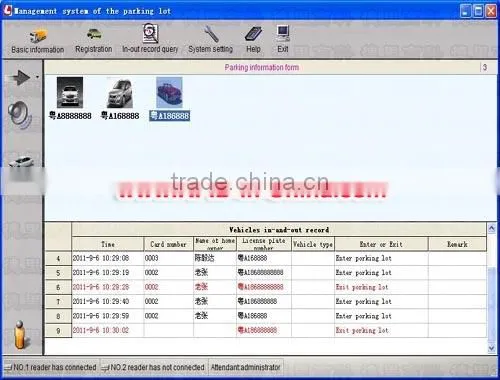Screen dimensions: 500x380
Task: Click Vehicles in-and-out record table title
Action: [279, 230]
